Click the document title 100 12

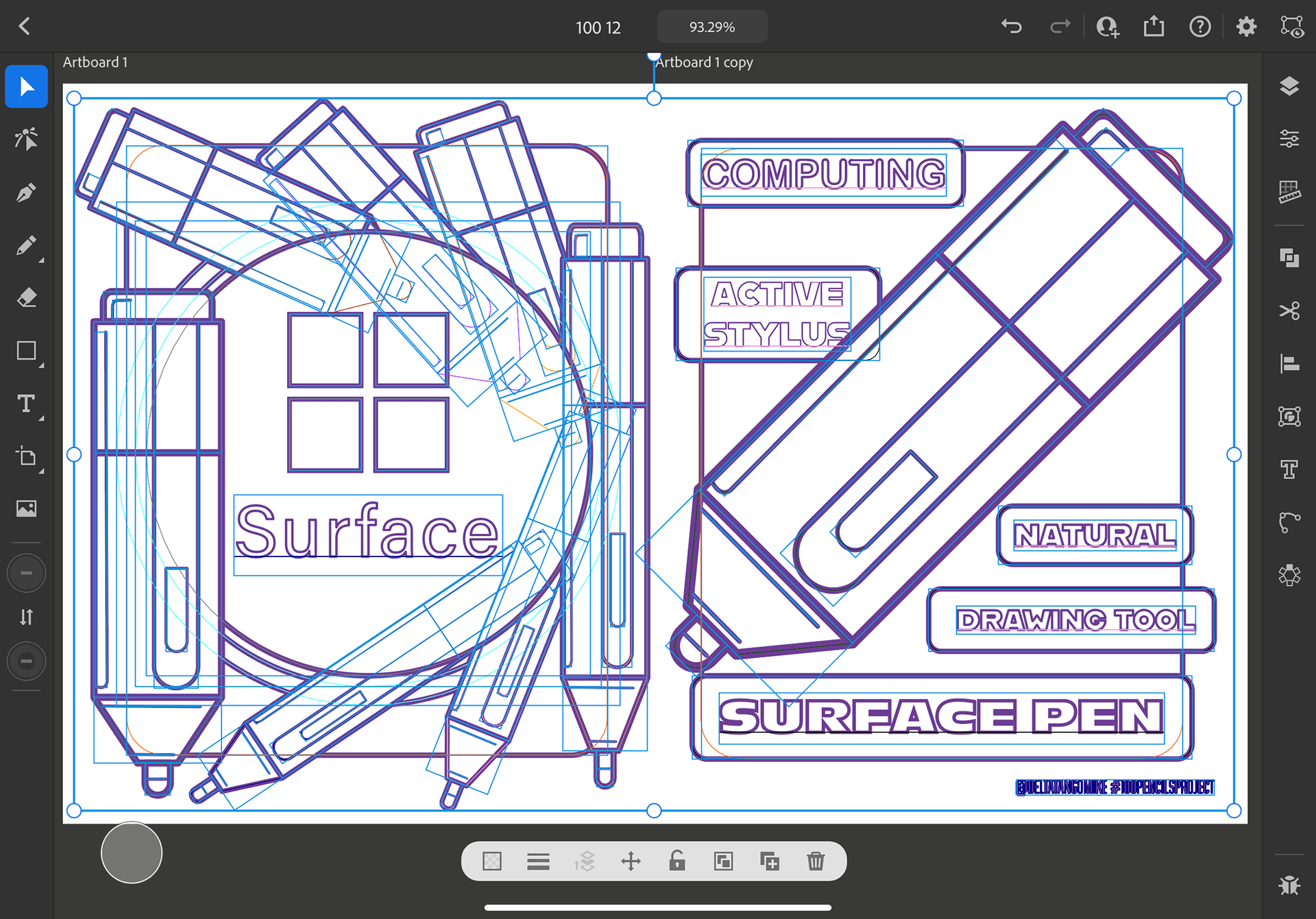coord(598,27)
